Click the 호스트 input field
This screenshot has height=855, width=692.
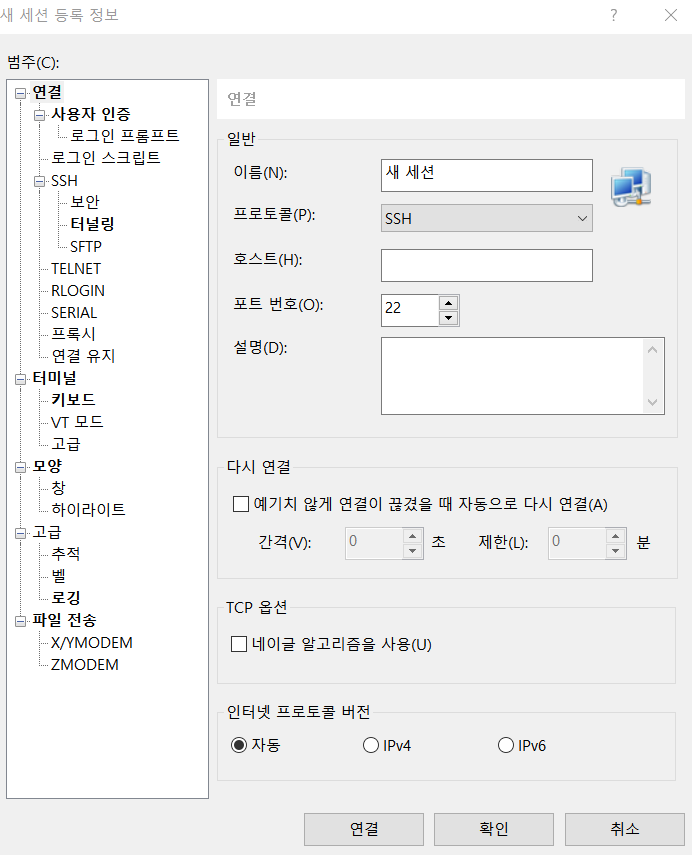click(486, 266)
